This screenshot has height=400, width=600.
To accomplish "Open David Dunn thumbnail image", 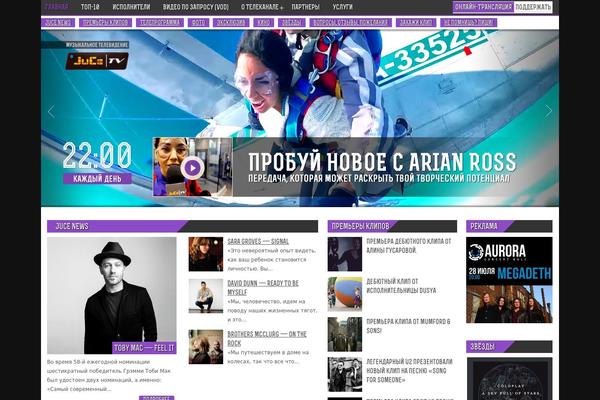I will click(205, 296).
